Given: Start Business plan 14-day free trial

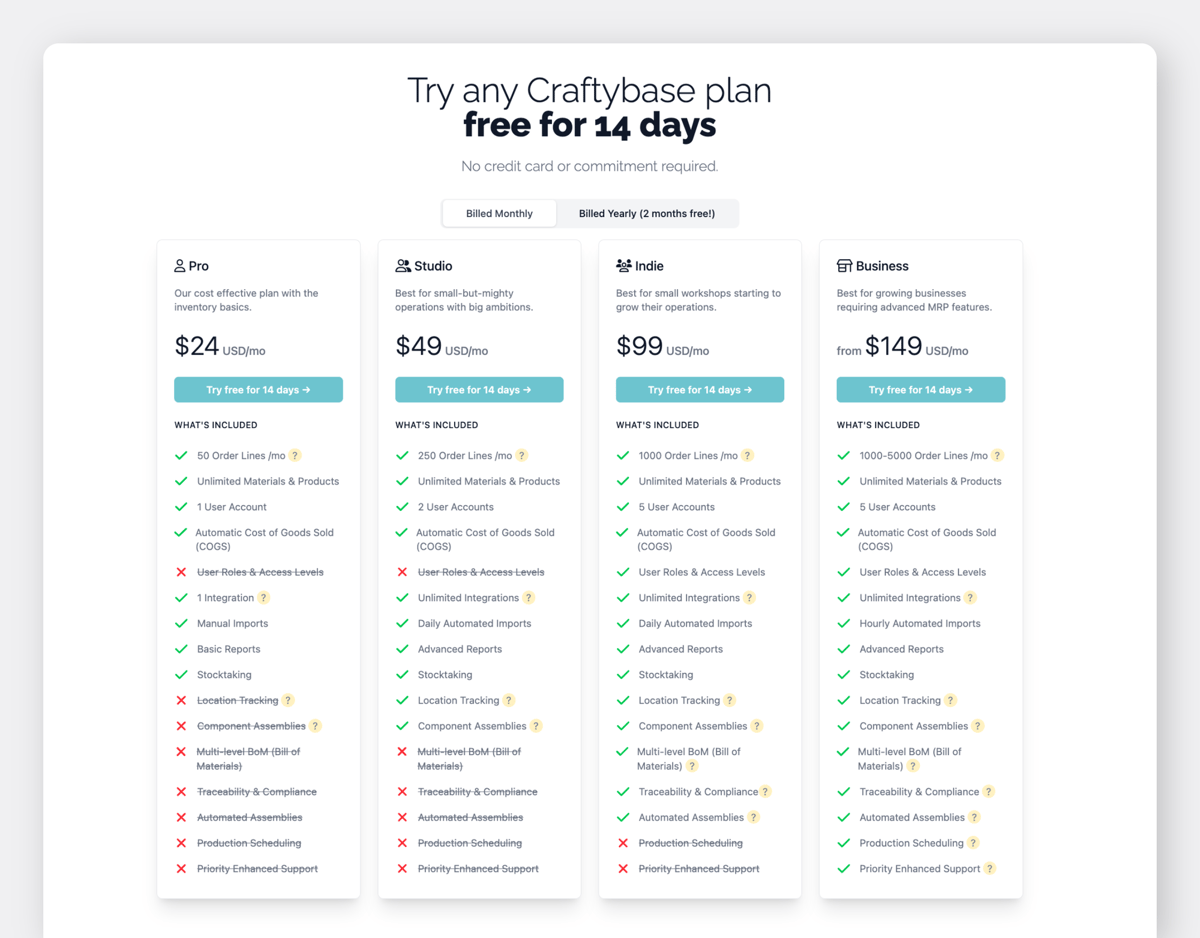Looking at the screenshot, I should point(921,390).
